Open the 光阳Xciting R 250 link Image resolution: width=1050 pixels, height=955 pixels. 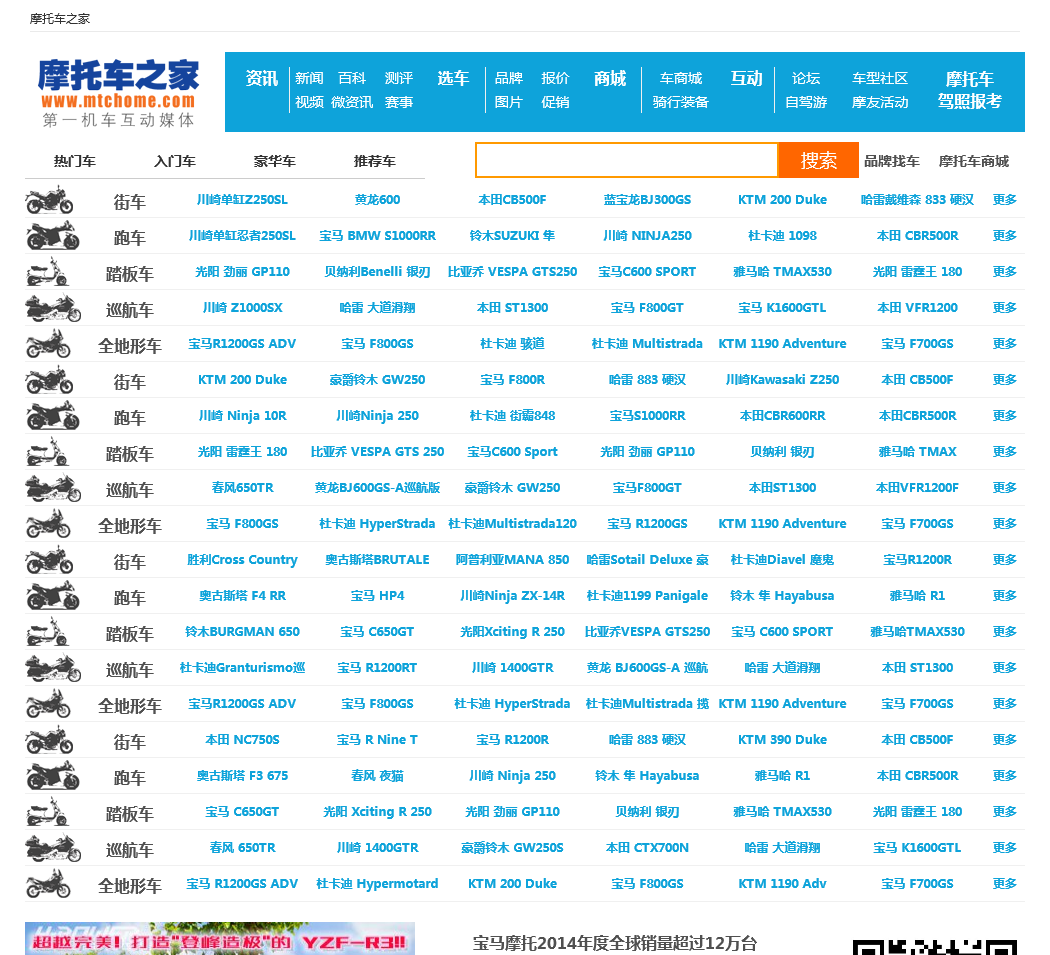(x=512, y=632)
